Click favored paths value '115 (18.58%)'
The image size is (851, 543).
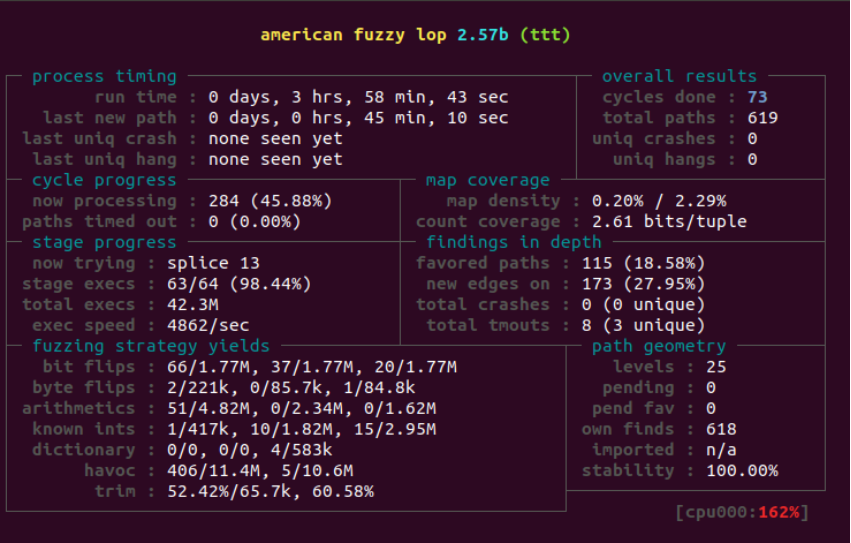pyautogui.click(x=643, y=263)
